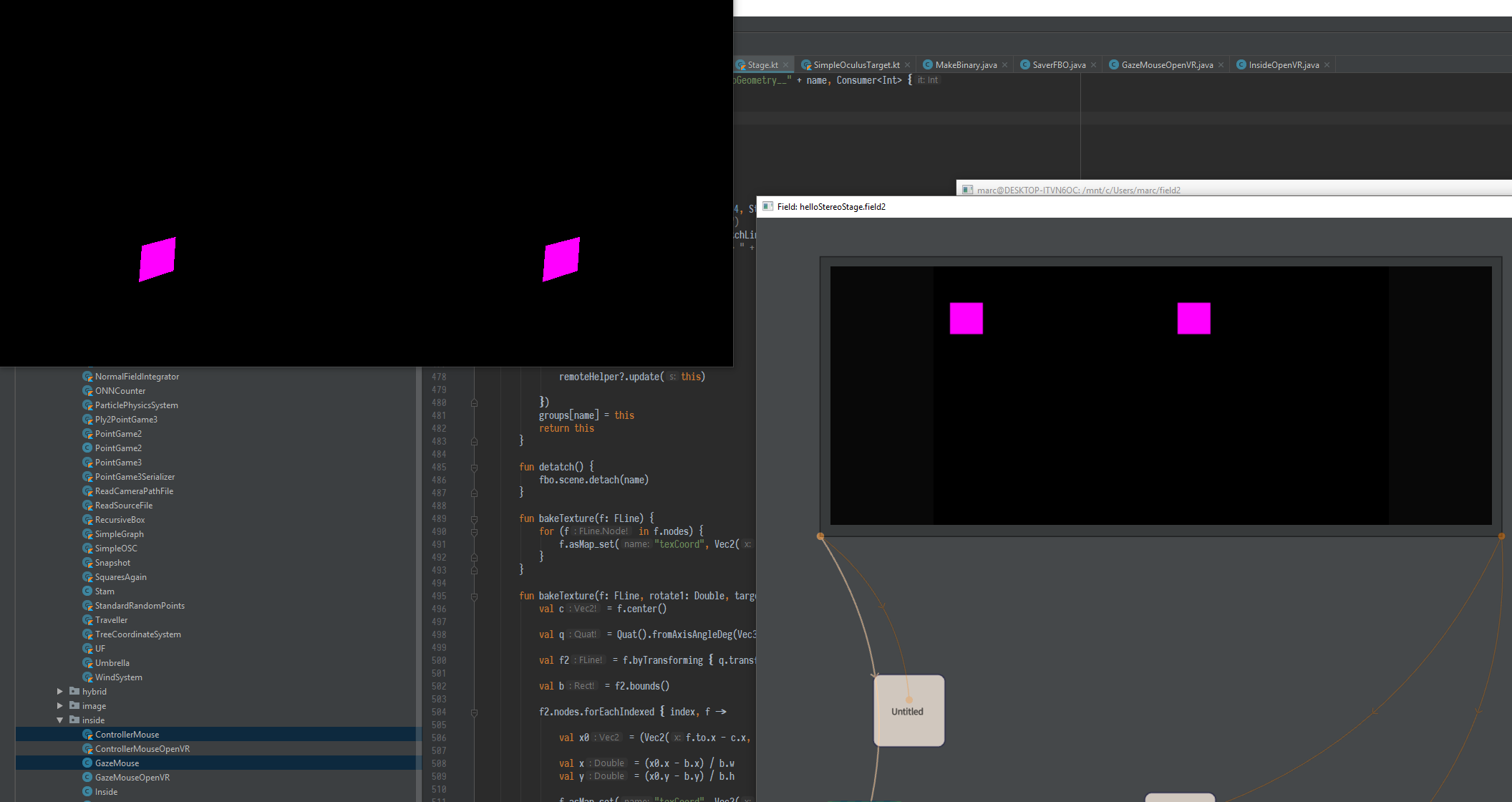Click the orange connection dot on the Untitled node
This screenshot has width=1512, height=802.
(x=909, y=700)
